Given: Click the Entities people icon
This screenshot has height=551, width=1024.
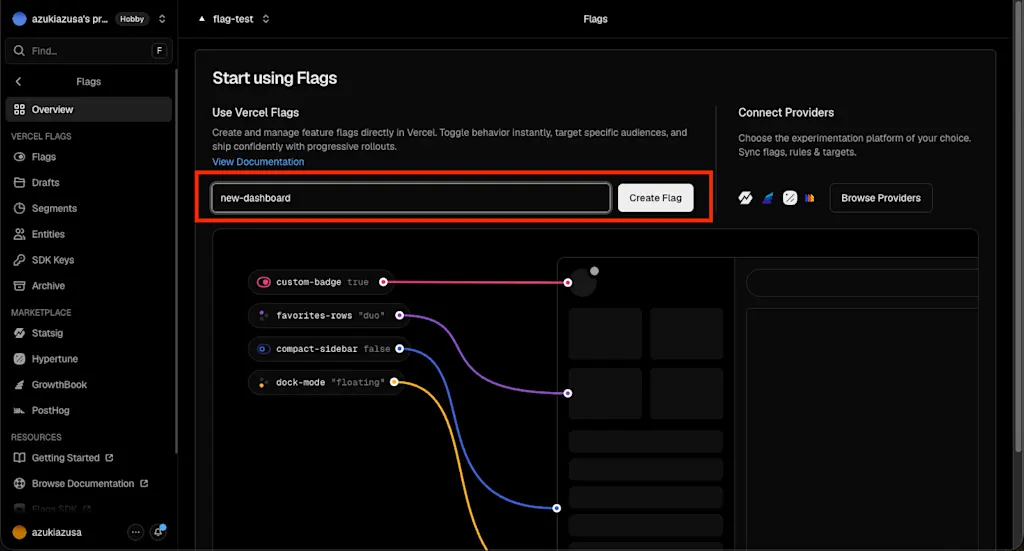Looking at the screenshot, I should coord(20,234).
